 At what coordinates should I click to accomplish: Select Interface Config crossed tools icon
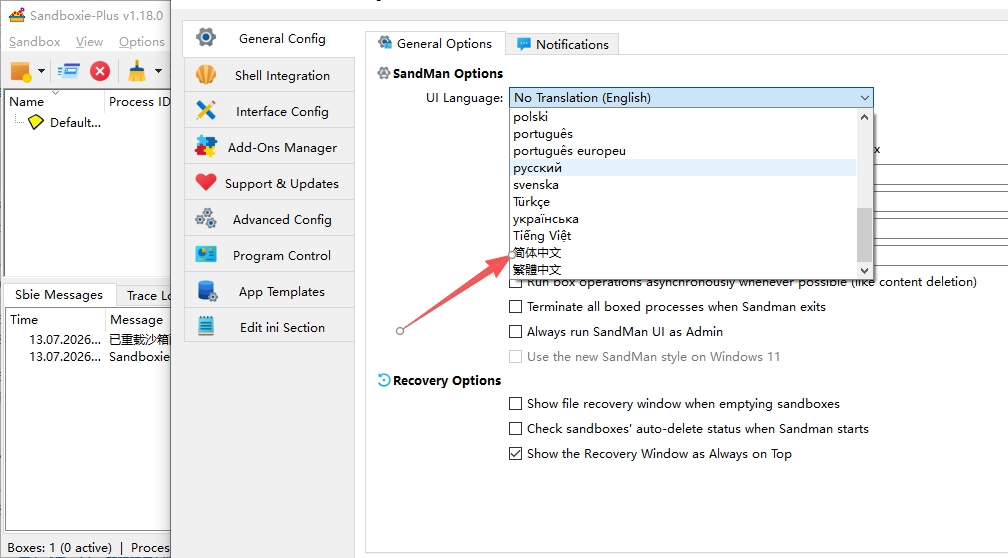[206, 111]
